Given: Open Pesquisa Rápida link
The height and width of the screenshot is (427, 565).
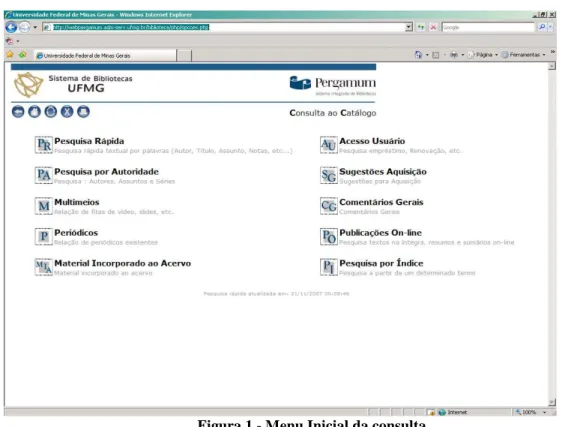Looking at the screenshot, I should (89, 141).
